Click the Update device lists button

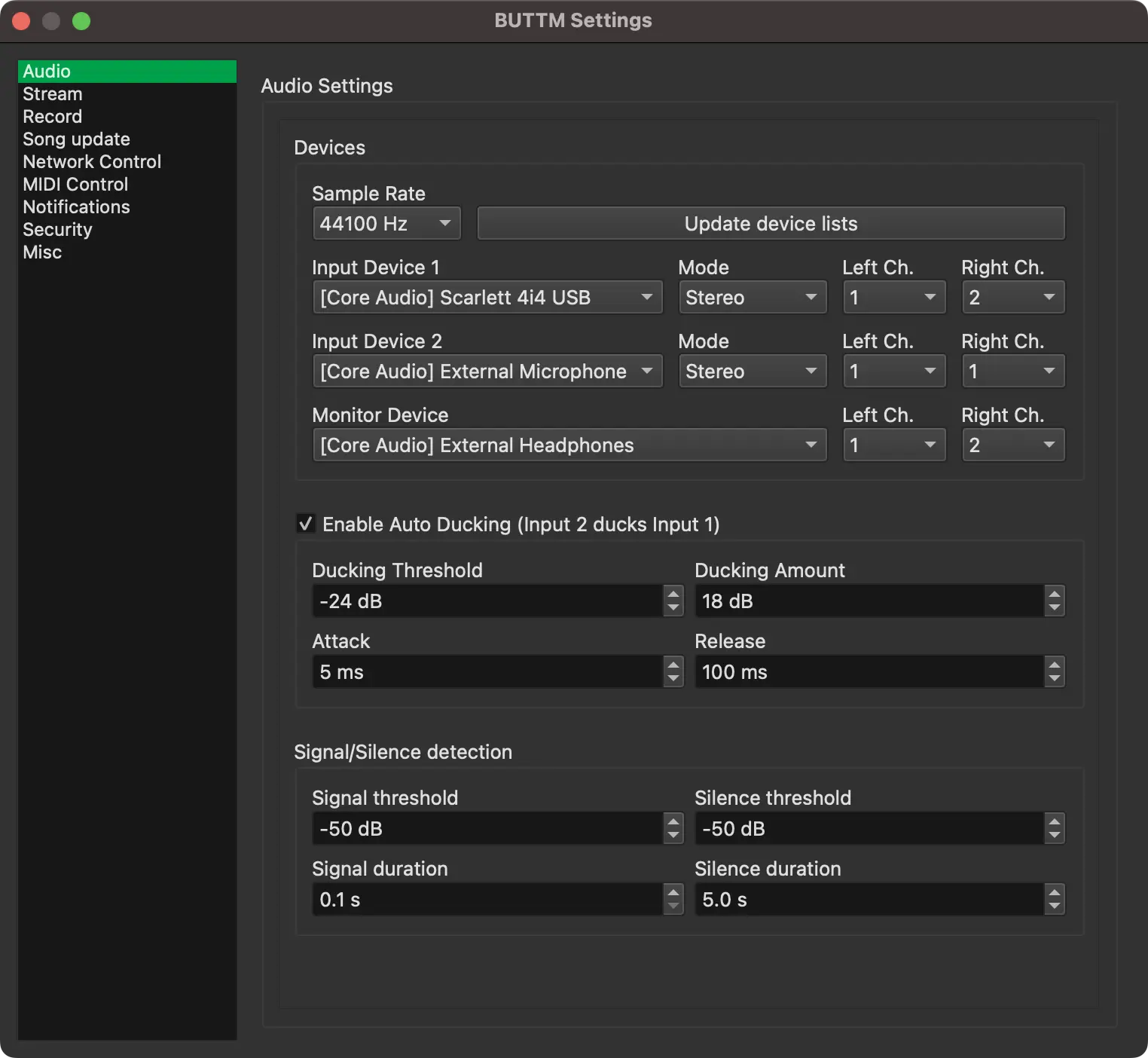click(x=770, y=223)
